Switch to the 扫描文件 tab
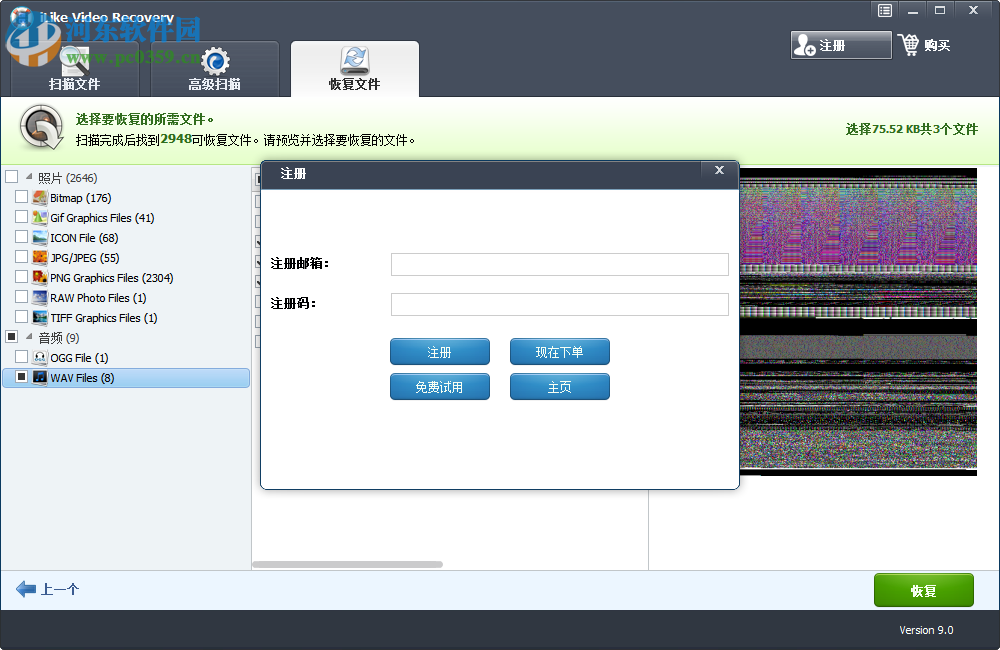The height and width of the screenshot is (650, 1000). coord(75,68)
